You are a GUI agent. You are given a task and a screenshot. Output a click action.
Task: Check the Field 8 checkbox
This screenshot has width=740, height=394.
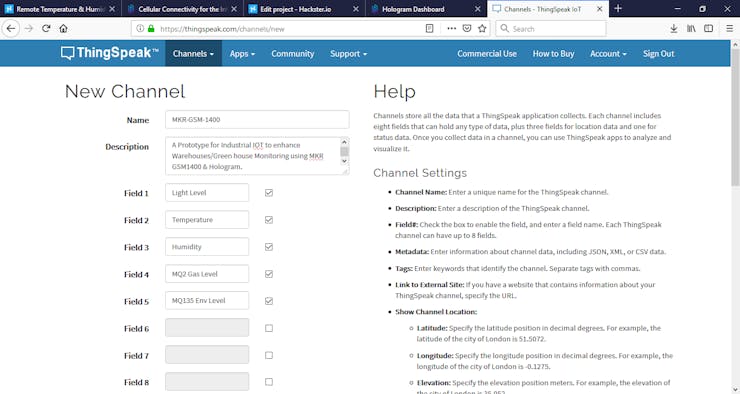269,382
